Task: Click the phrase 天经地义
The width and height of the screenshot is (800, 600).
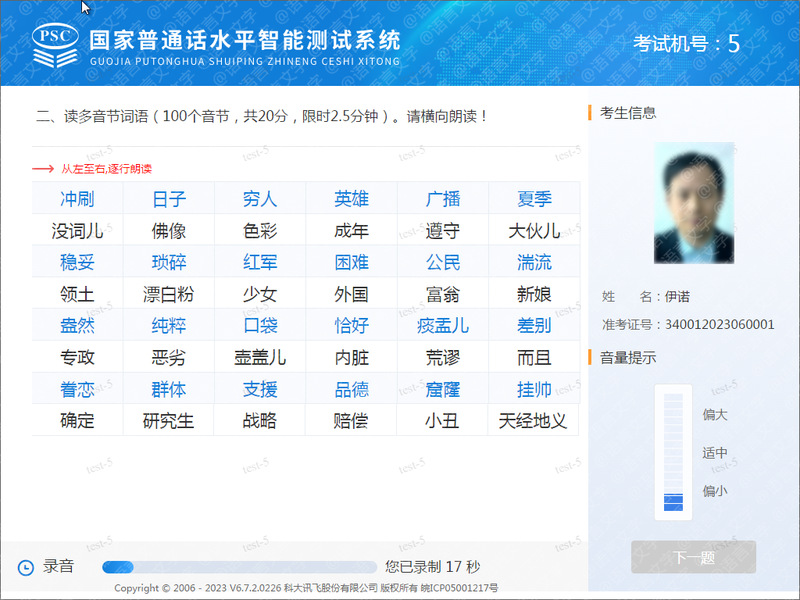Action: (533, 421)
